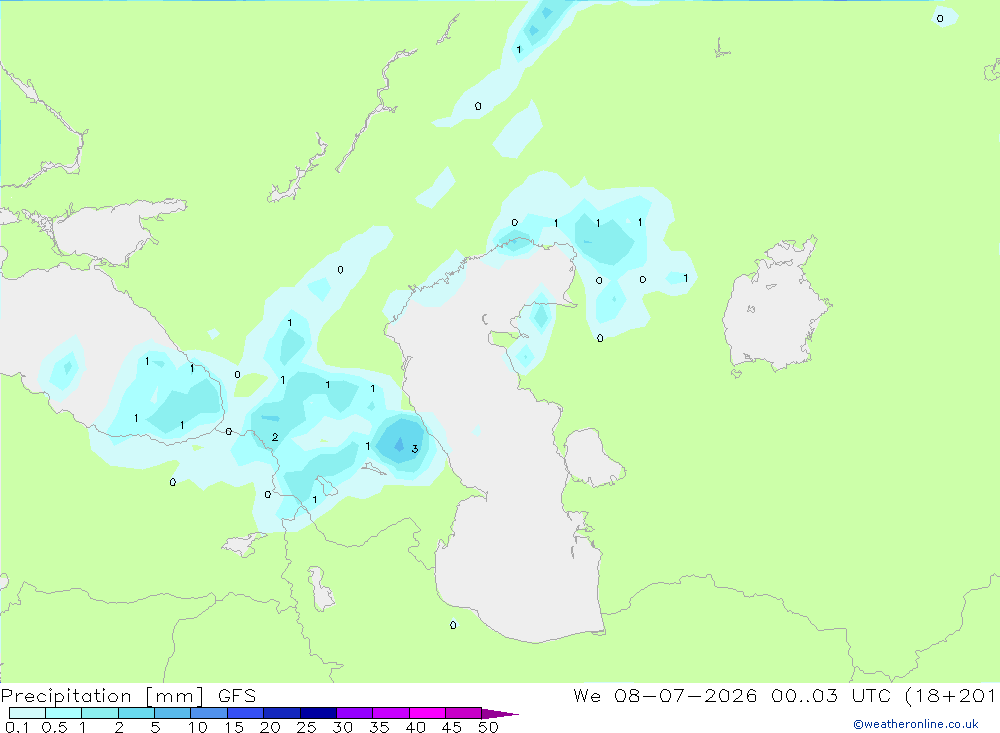
Task: Pick the 30–35 mm purple swatch
Action: pyautogui.click(x=355, y=713)
